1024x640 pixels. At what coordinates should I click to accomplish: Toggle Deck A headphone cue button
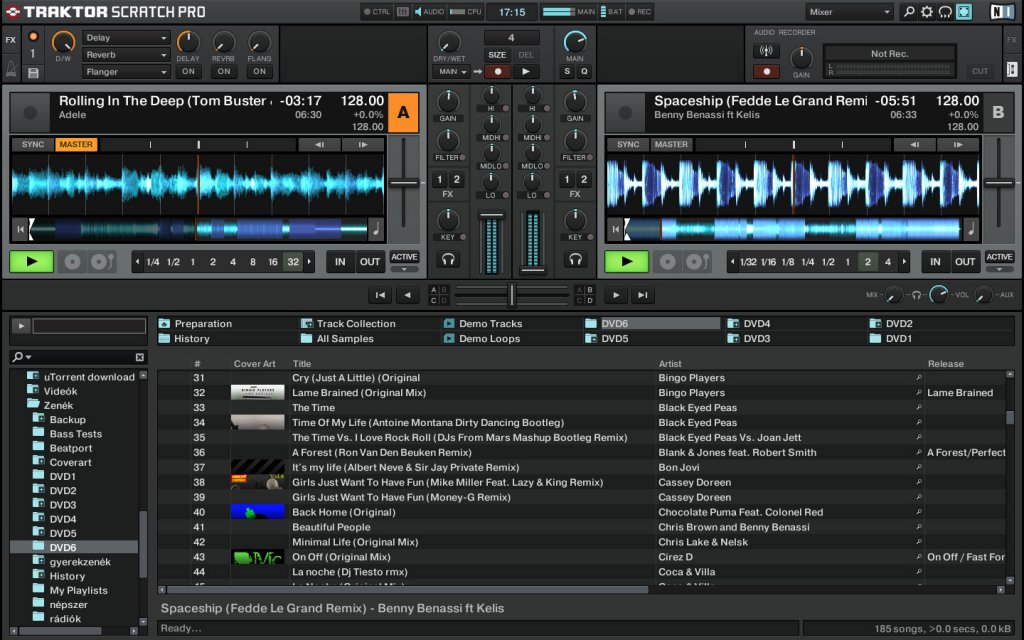coord(448,260)
